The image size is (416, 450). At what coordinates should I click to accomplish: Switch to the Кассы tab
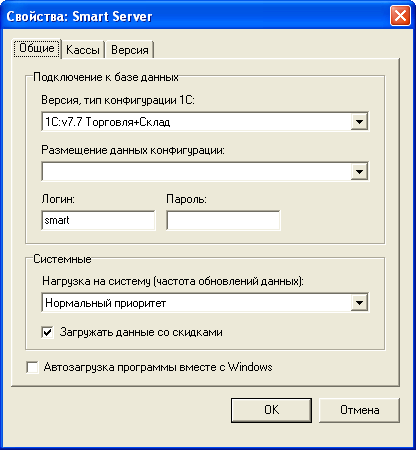click(x=83, y=50)
